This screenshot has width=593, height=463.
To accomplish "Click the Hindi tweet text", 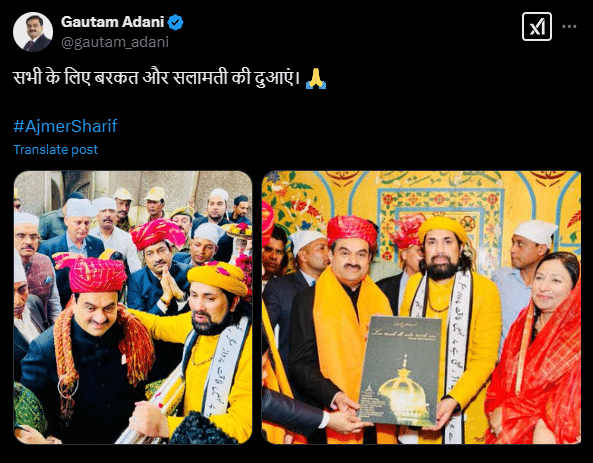I will [157, 78].
